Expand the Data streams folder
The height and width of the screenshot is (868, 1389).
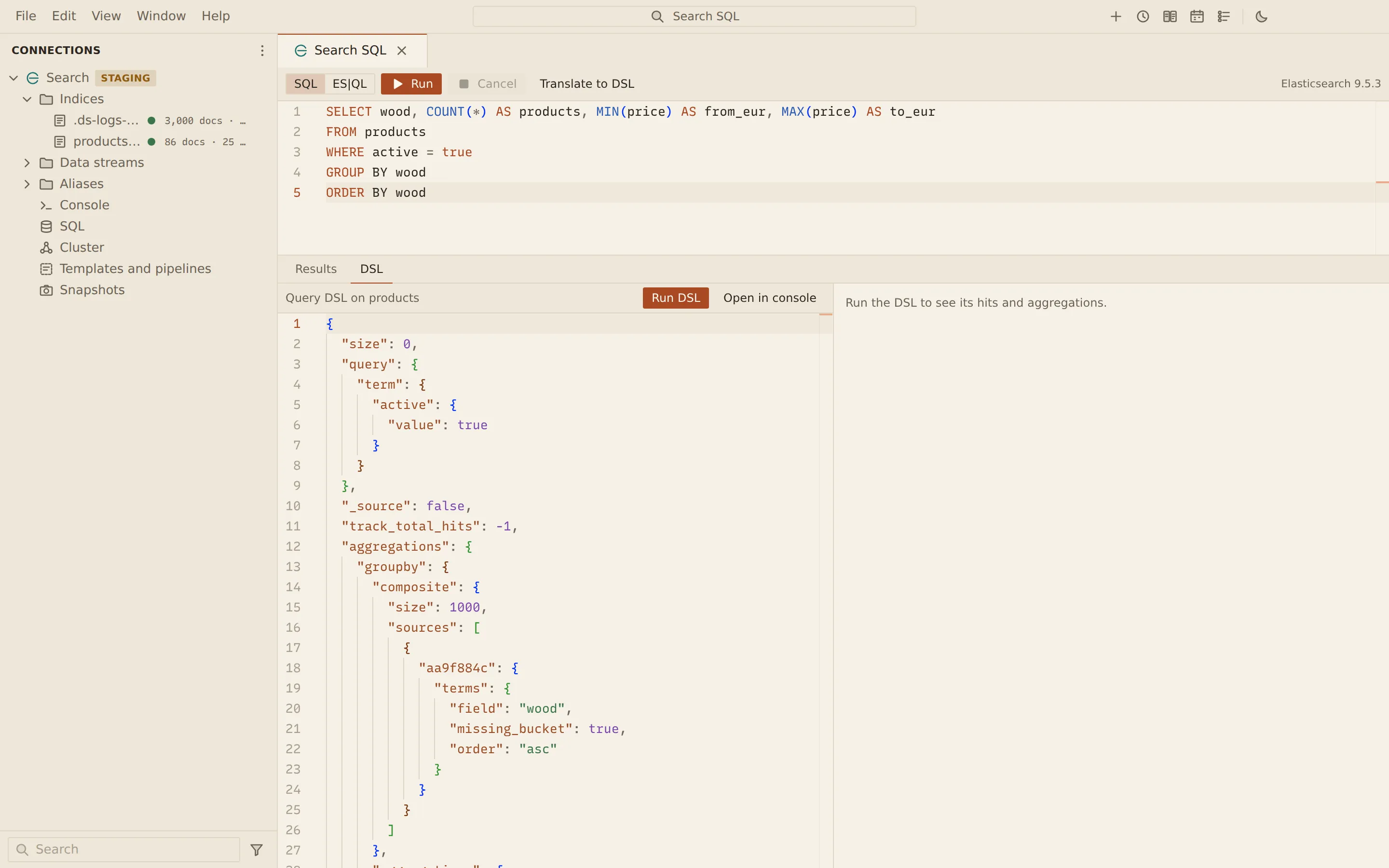point(27,163)
